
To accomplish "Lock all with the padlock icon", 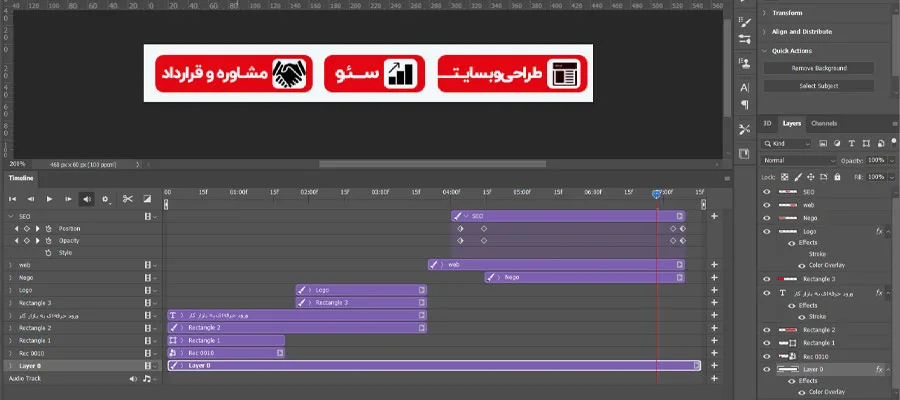I will 837,177.
